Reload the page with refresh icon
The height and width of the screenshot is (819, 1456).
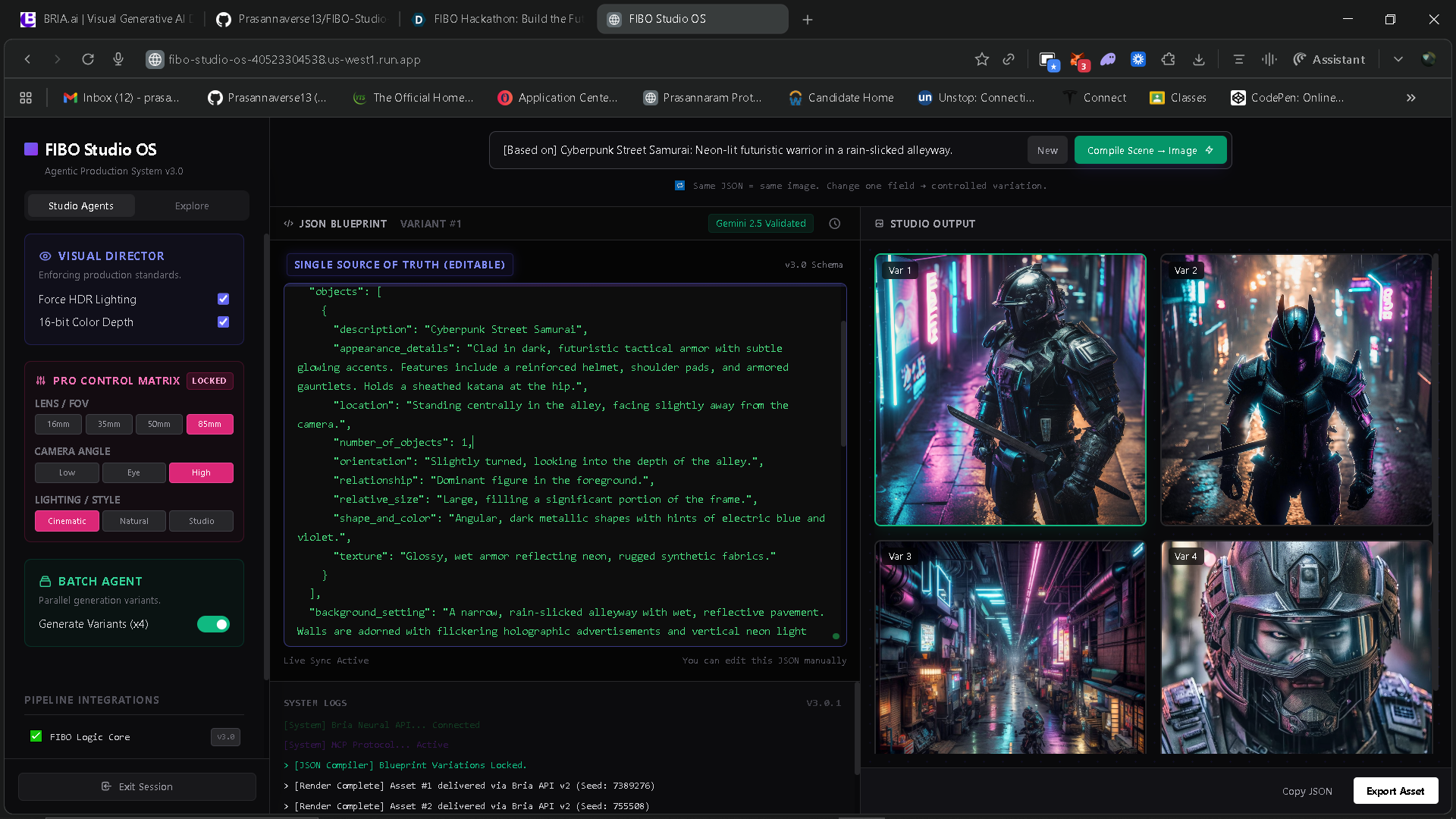(x=88, y=59)
